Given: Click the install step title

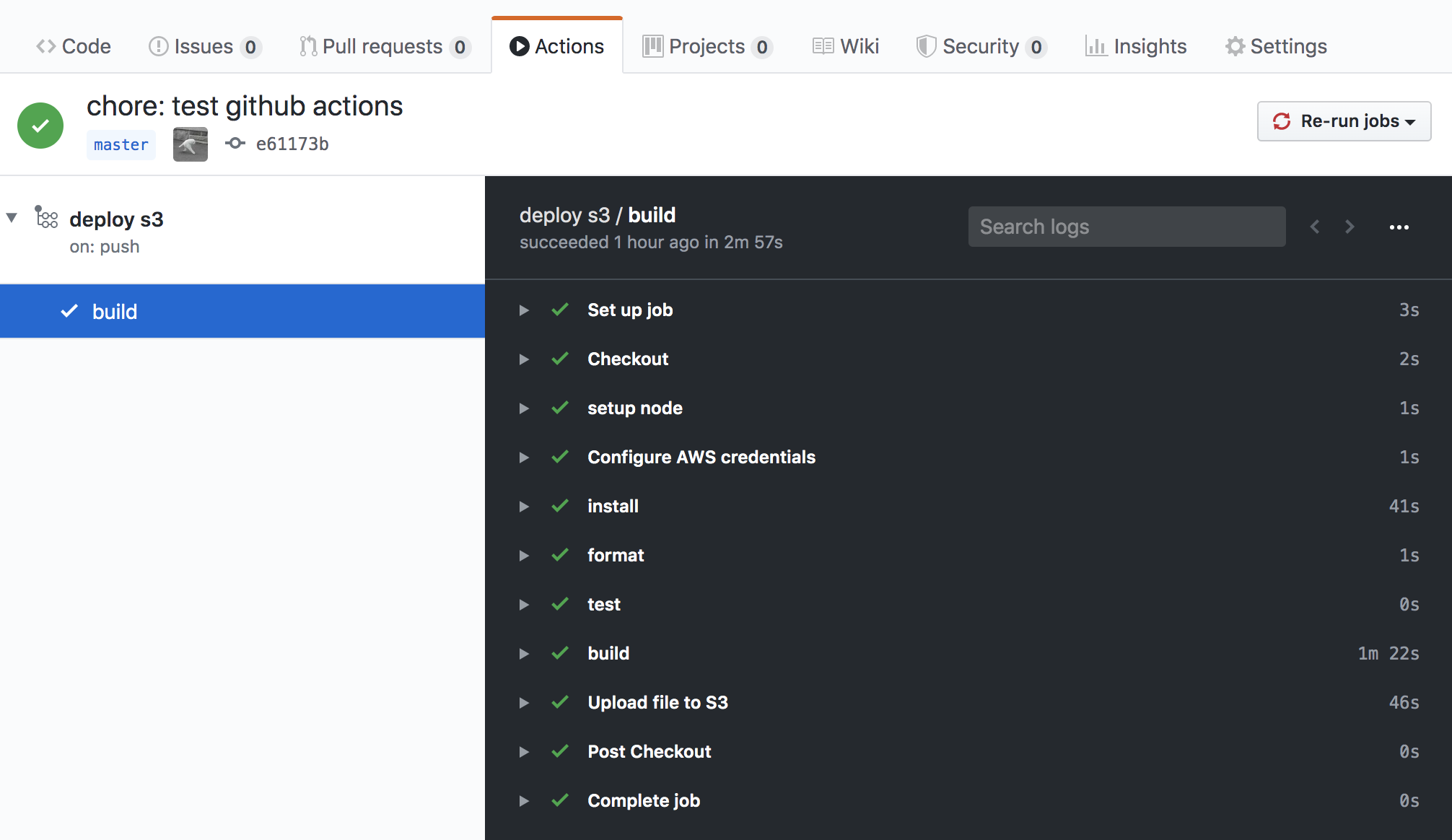Looking at the screenshot, I should 613,507.
